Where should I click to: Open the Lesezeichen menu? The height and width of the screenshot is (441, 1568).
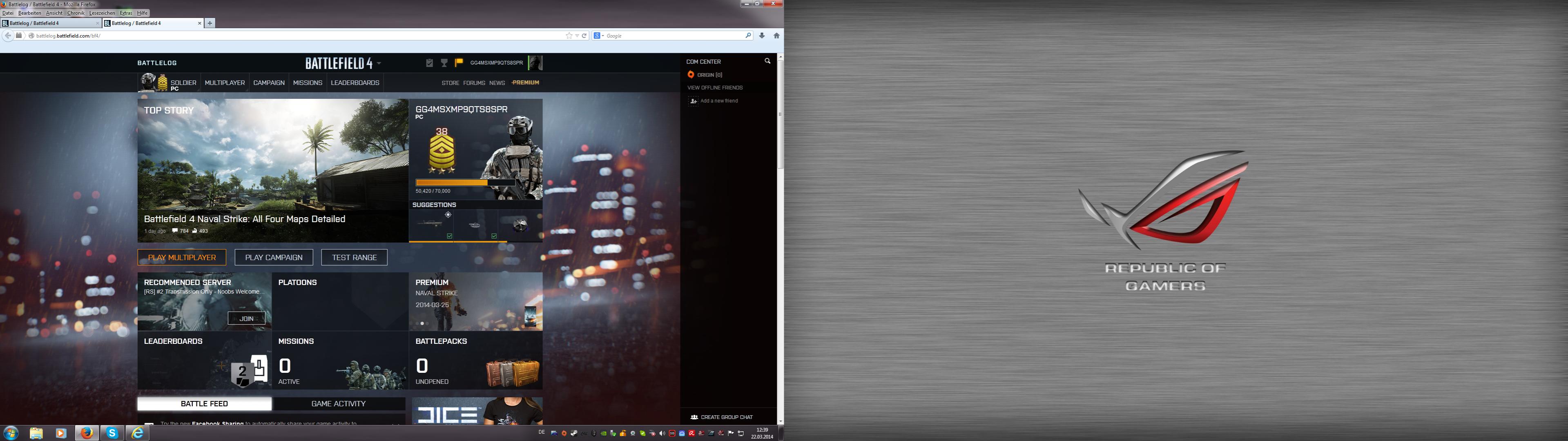102,13
